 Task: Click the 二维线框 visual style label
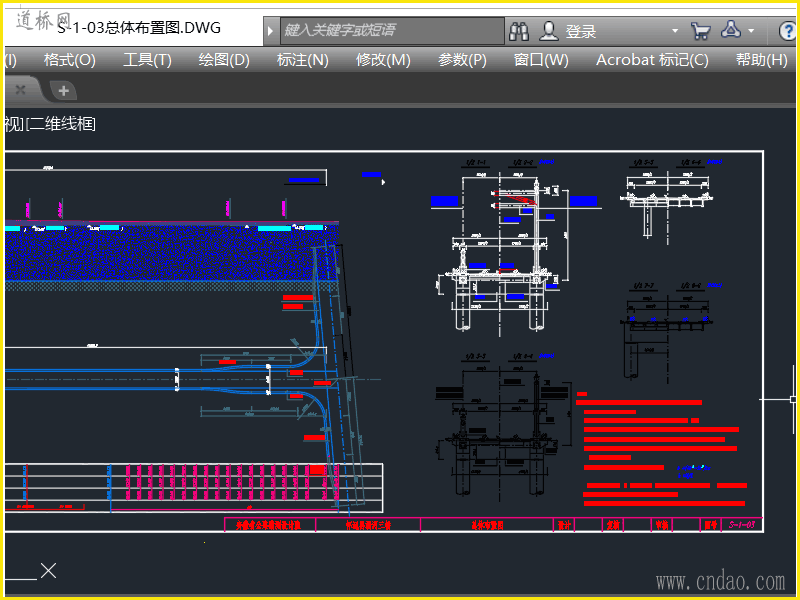pos(63,124)
